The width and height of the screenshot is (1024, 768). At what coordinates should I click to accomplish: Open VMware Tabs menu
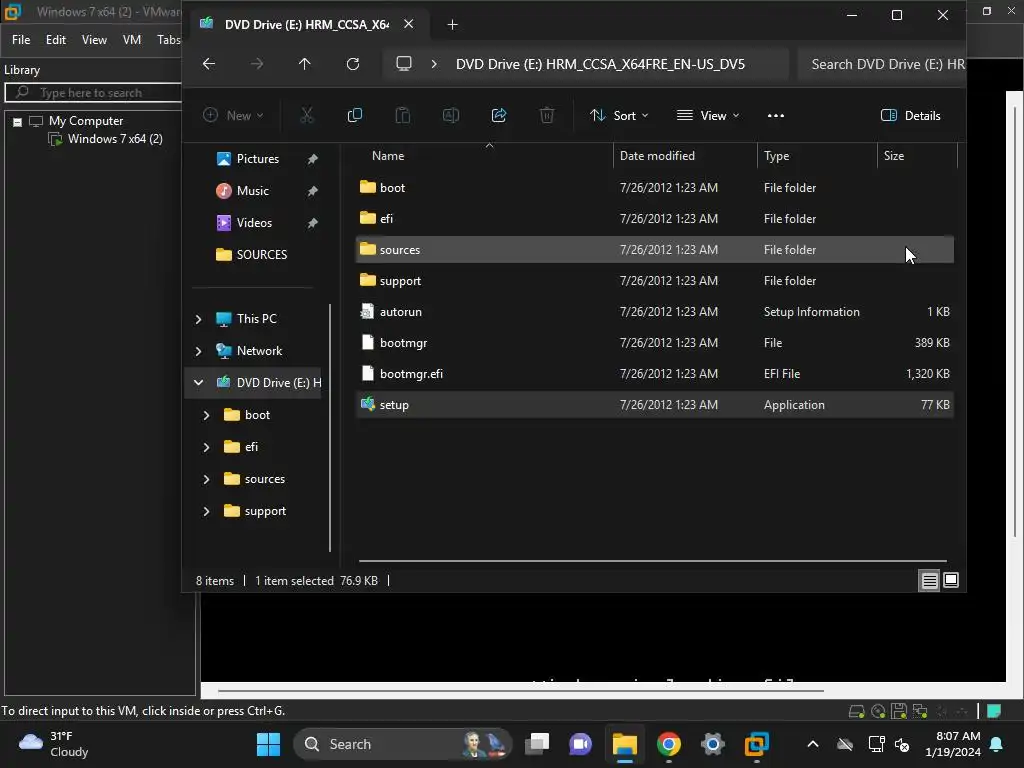168,40
